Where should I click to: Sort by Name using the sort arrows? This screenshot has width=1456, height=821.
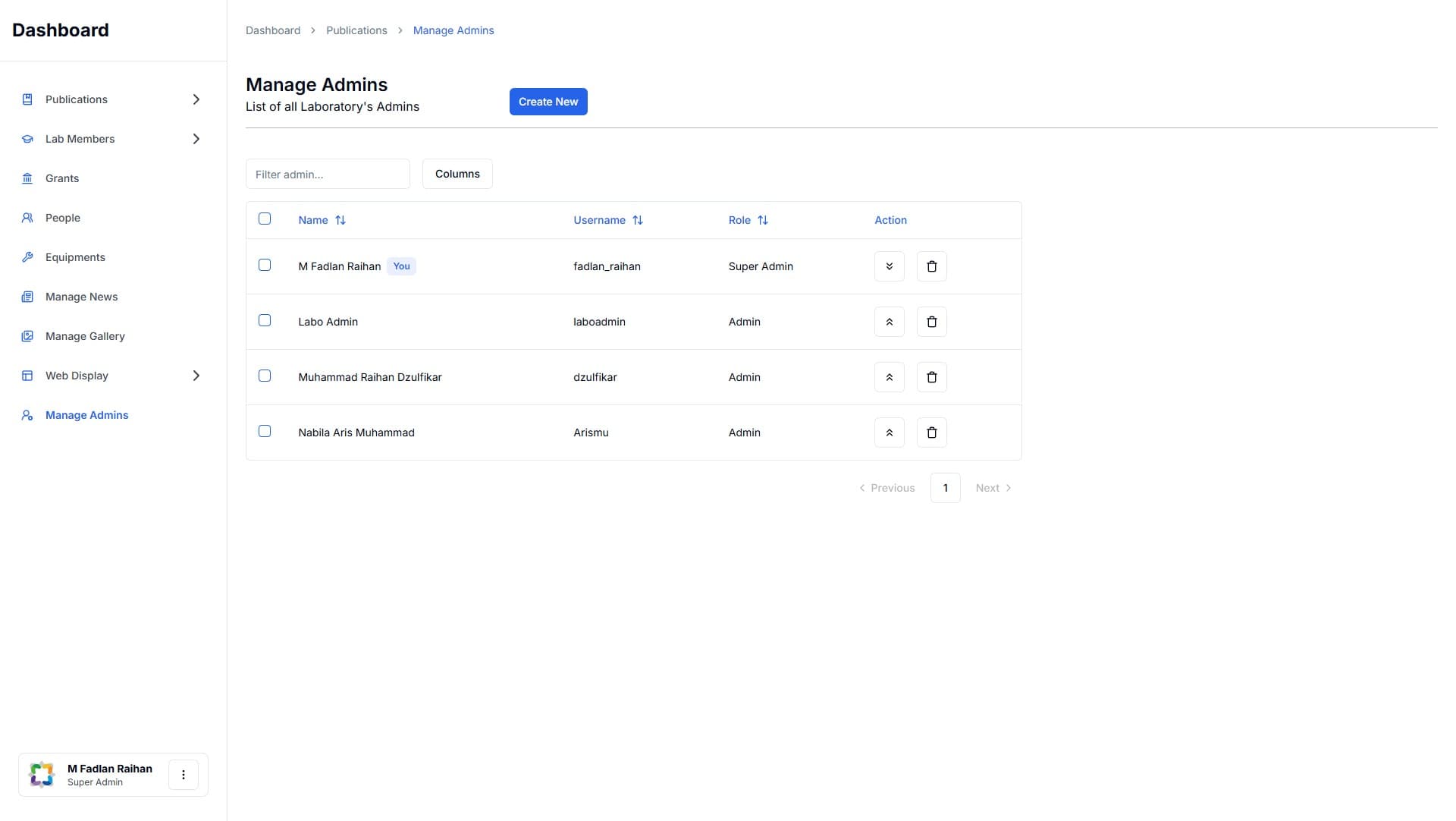[340, 220]
